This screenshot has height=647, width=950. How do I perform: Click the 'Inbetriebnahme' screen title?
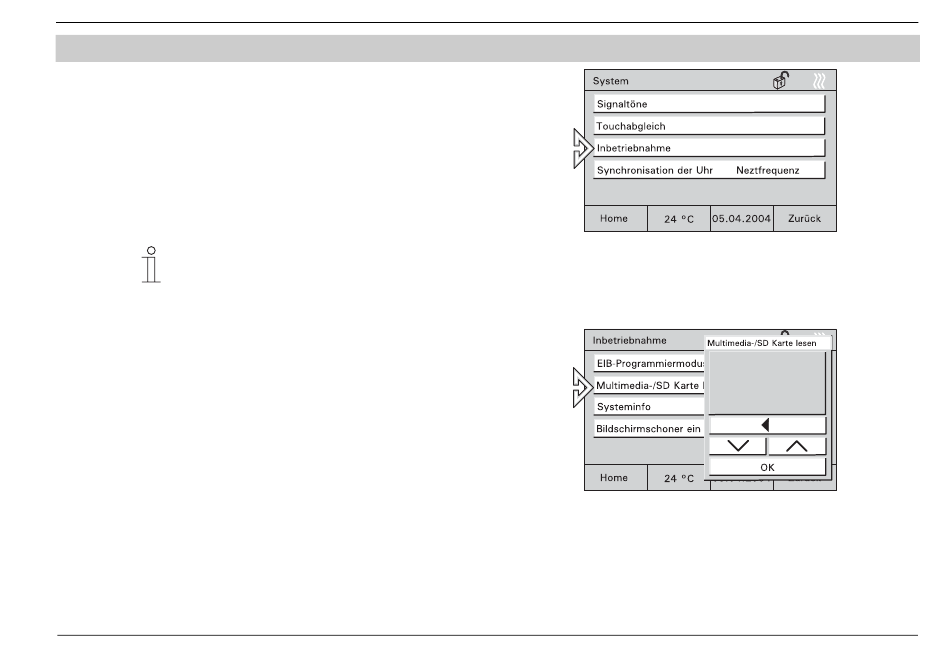click(629, 340)
